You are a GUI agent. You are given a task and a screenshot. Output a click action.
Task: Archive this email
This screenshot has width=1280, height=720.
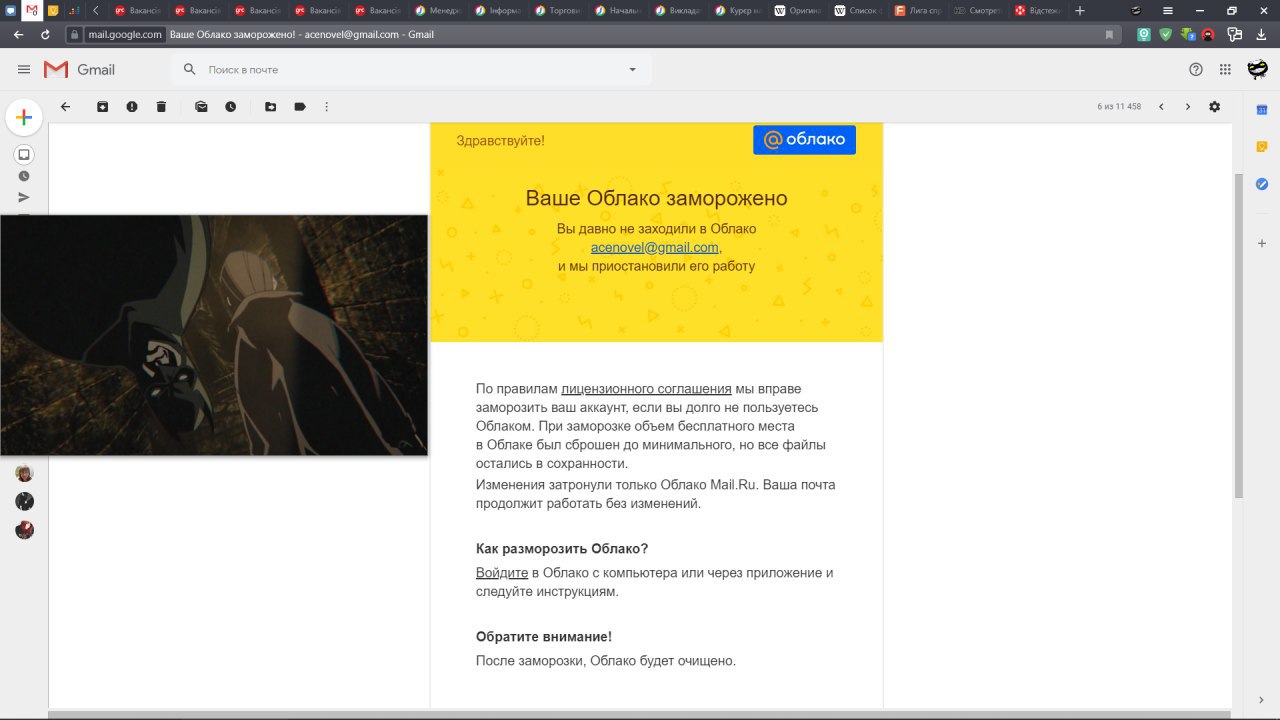tap(102, 106)
